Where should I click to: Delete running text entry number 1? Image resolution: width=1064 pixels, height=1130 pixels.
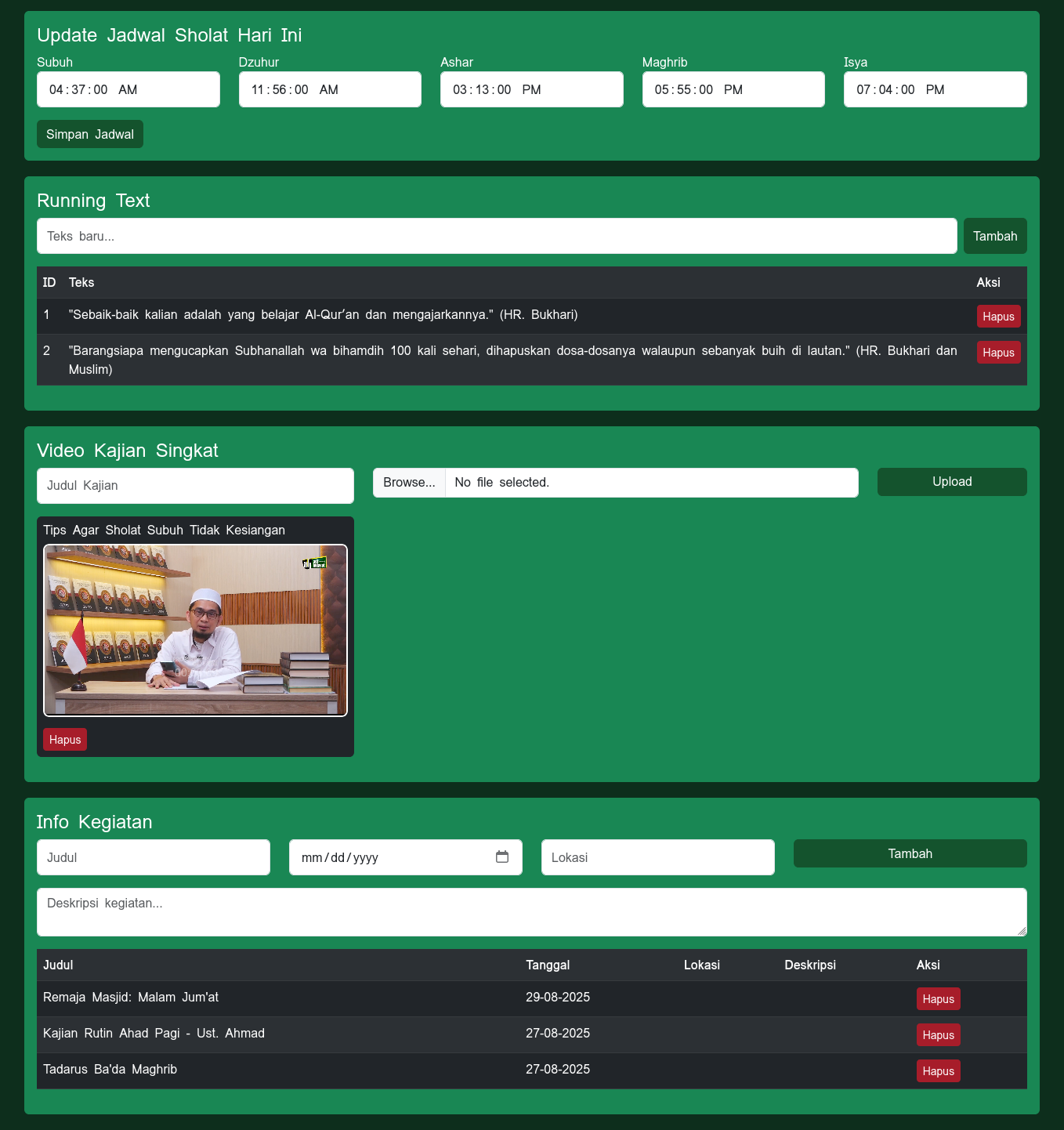tap(998, 316)
